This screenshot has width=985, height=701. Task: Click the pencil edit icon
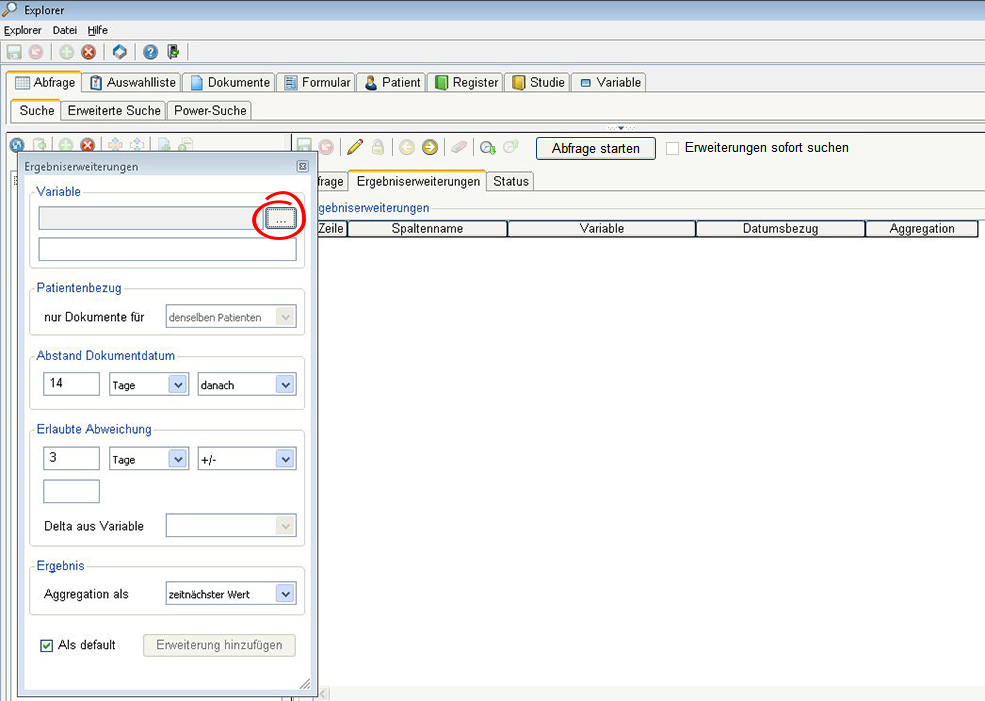point(355,148)
